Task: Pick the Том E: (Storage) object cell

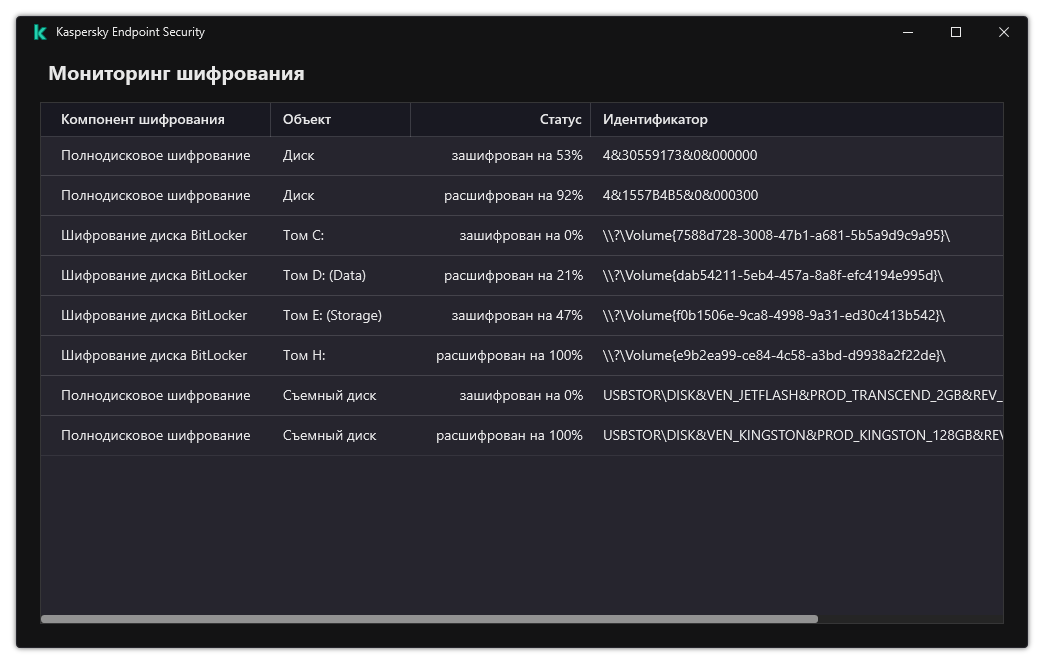Action: click(x=332, y=315)
